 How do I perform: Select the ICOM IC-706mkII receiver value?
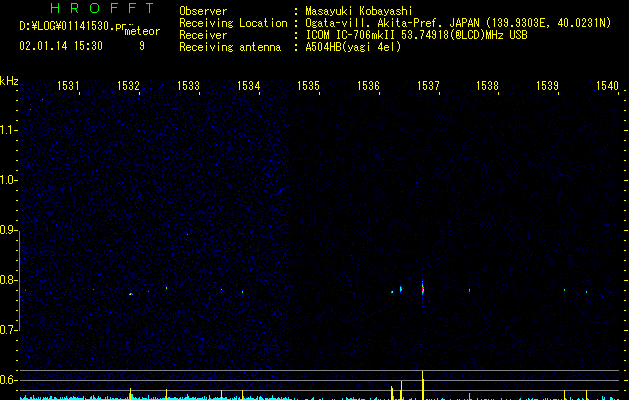coord(416,35)
